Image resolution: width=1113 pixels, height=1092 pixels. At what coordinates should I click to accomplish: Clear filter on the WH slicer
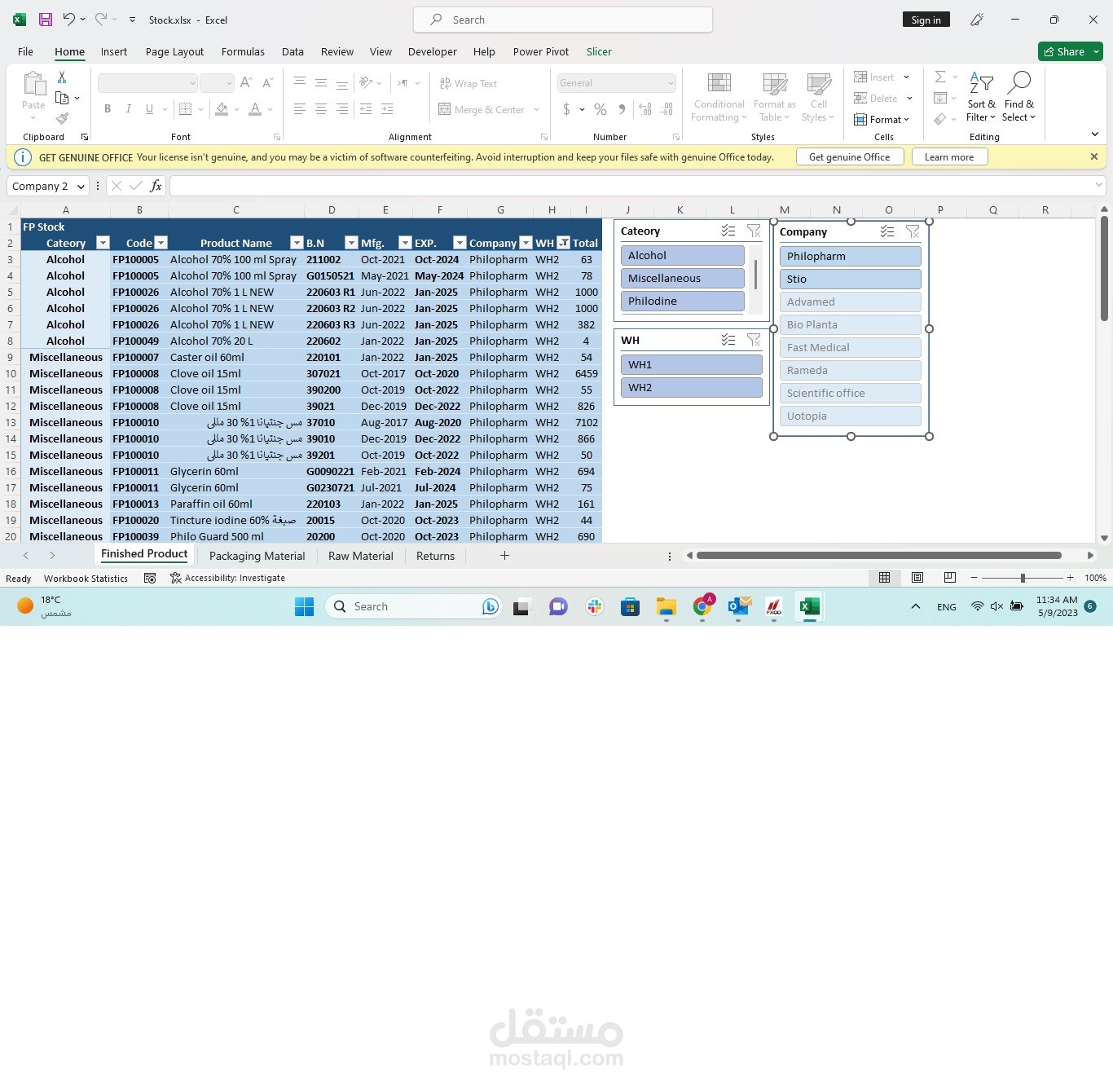[754, 340]
